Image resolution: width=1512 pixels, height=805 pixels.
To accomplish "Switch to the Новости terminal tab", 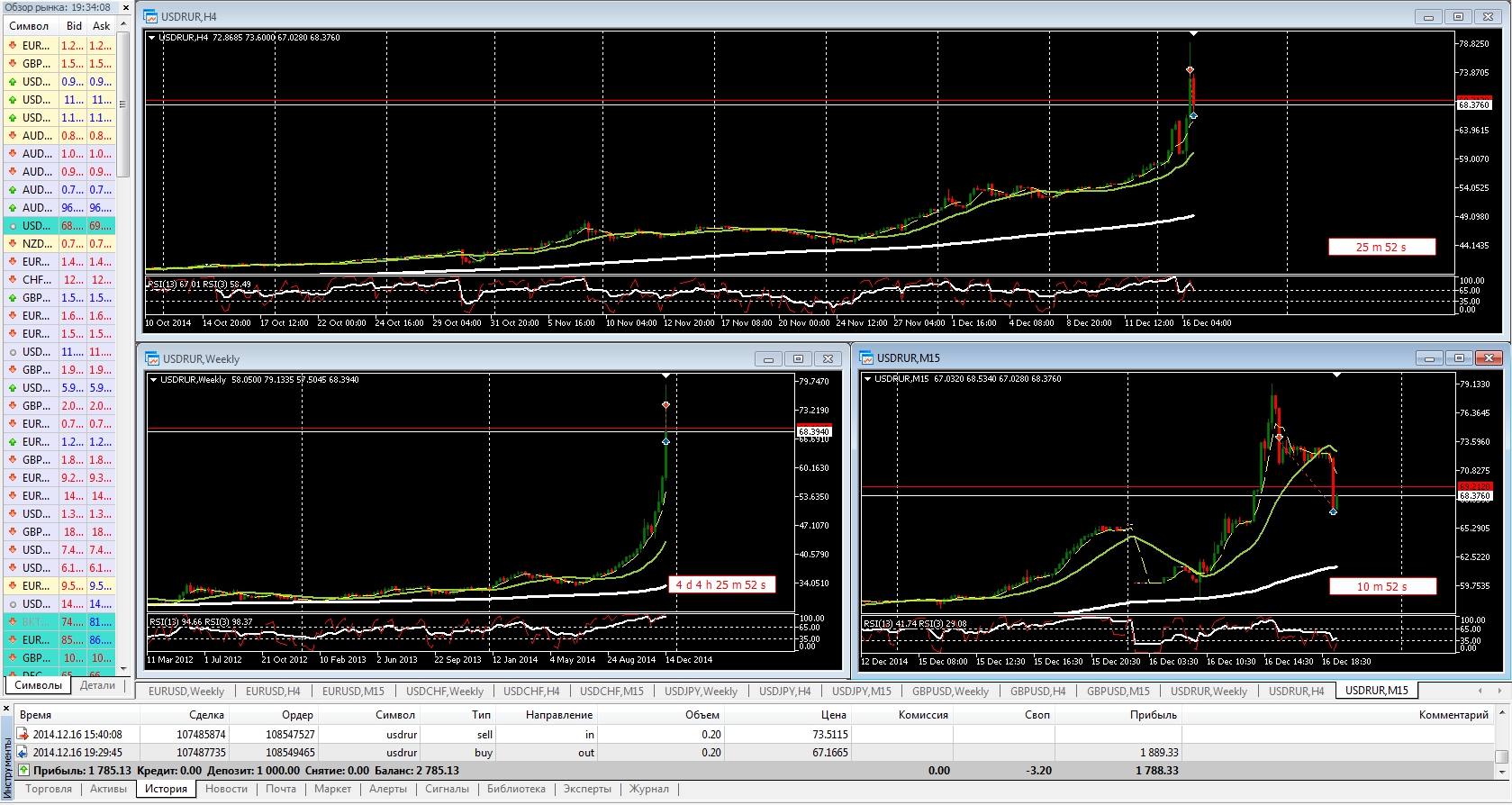I will pyautogui.click(x=226, y=789).
